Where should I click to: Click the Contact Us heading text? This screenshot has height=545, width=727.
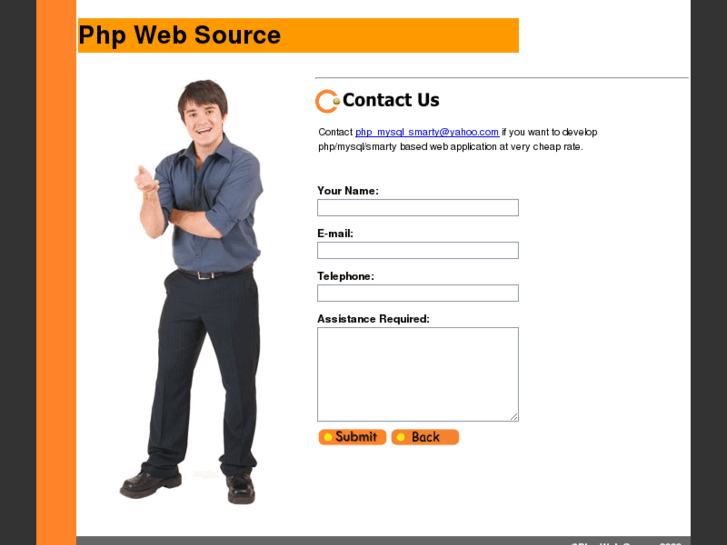click(x=391, y=100)
